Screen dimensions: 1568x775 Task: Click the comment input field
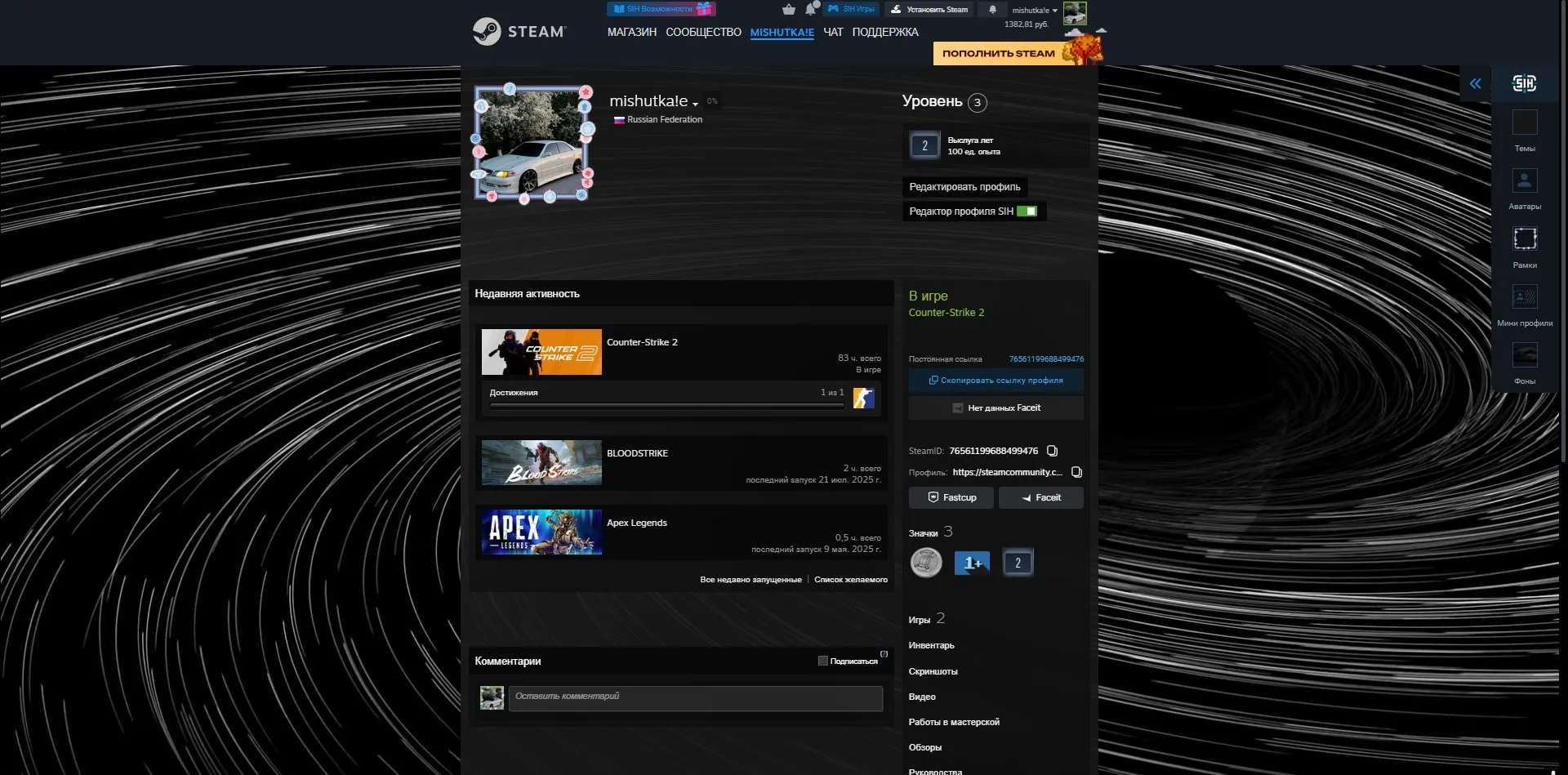[696, 698]
